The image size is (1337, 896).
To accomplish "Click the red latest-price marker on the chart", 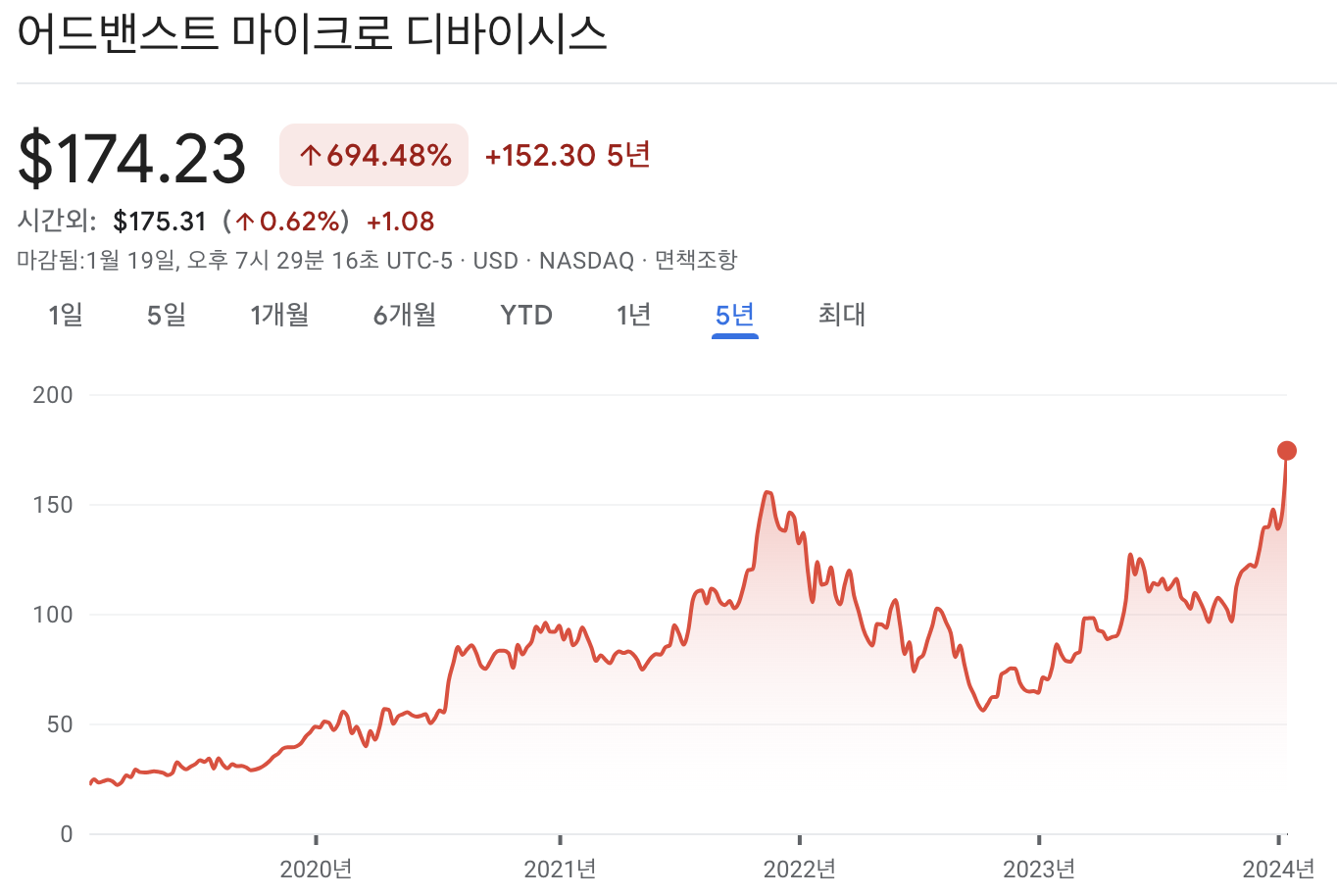I will click(x=1286, y=450).
